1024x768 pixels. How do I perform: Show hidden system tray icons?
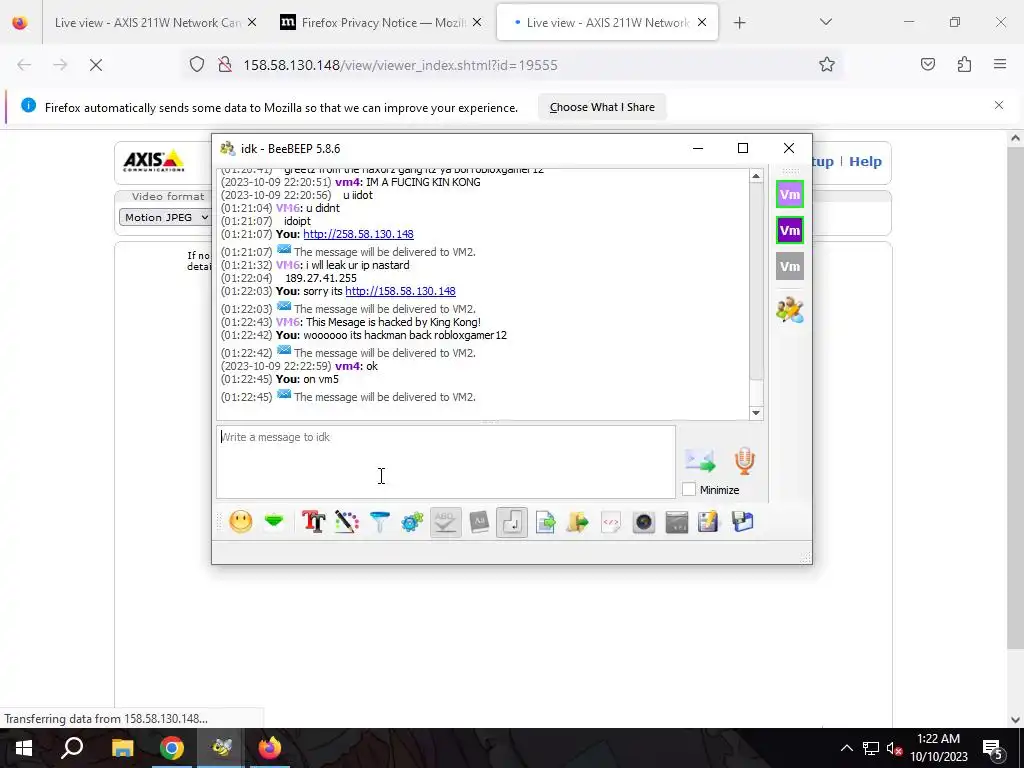(846, 748)
